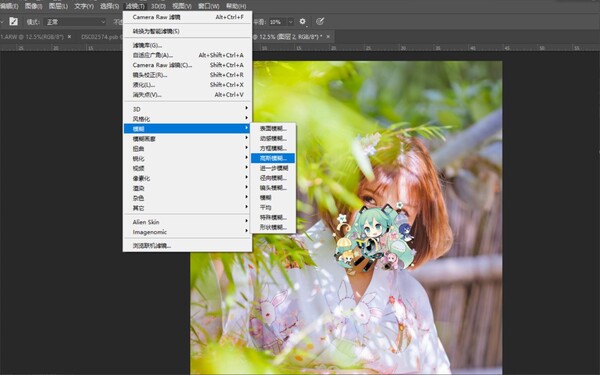Click 浏览联机滤镜 at the menu bottom
Image resolution: width=600 pixels, height=375 pixels.
(188, 246)
